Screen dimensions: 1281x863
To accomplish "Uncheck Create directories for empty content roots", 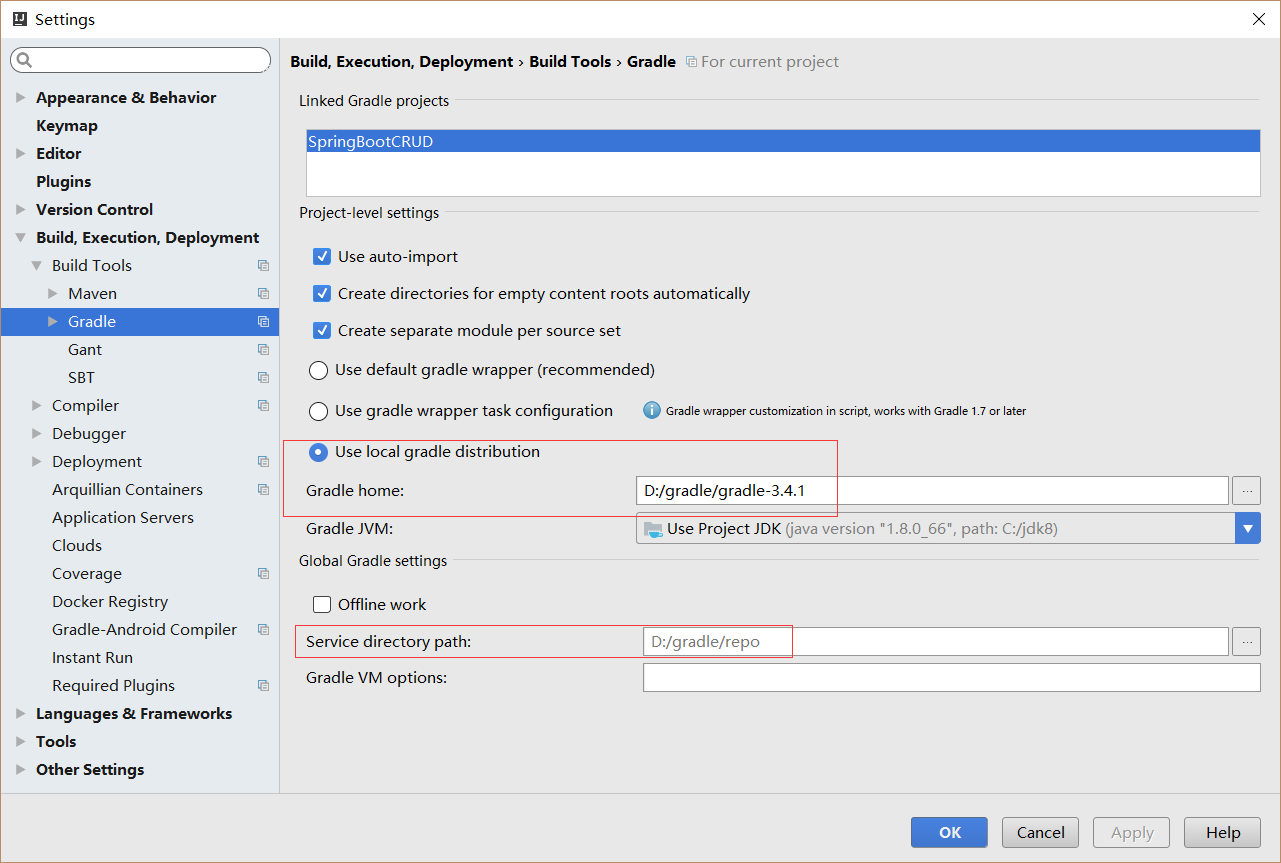I will click(x=322, y=294).
